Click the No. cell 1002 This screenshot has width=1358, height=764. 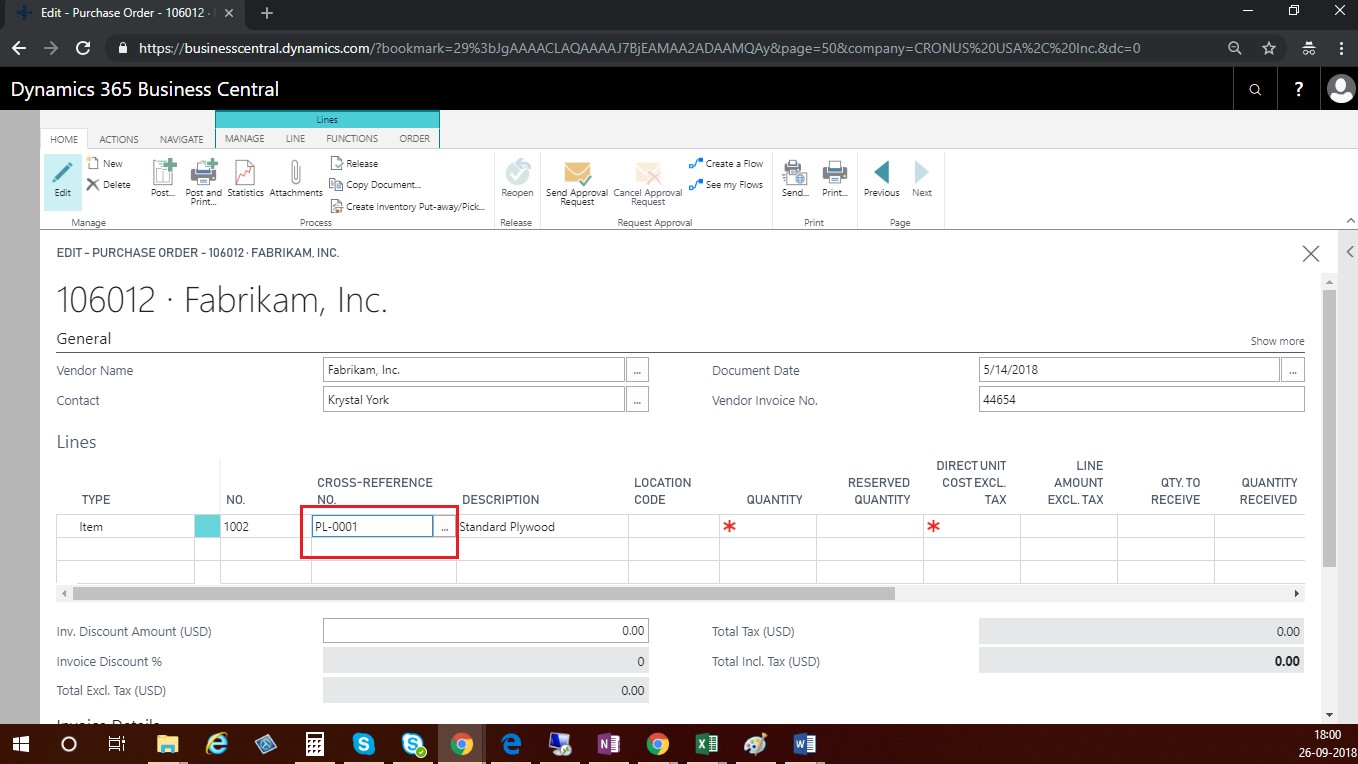click(x=265, y=526)
